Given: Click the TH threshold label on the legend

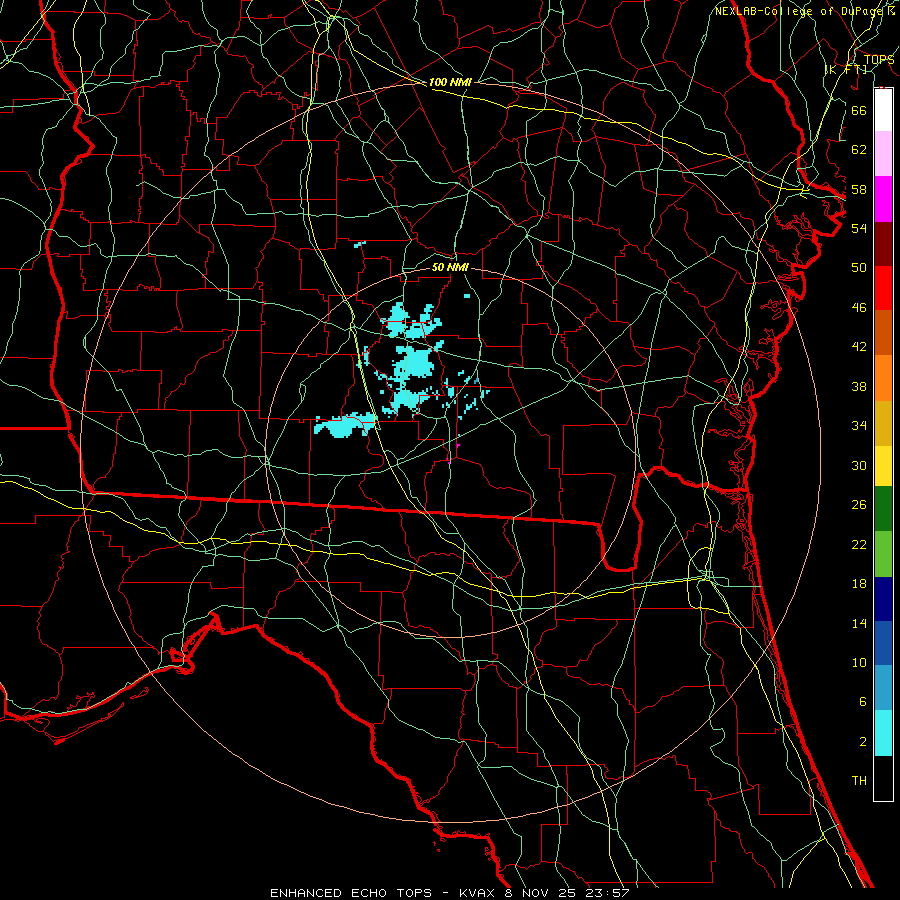Looking at the screenshot, I should pyautogui.click(x=859, y=781).
